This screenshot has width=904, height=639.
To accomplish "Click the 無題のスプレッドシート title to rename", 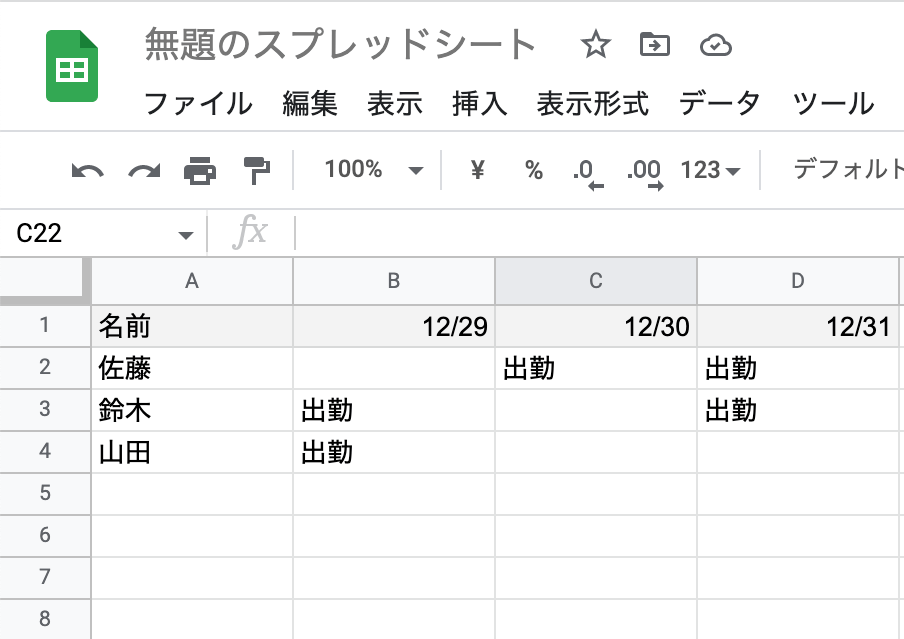I will pyautogui.click(x=340, y=44).
